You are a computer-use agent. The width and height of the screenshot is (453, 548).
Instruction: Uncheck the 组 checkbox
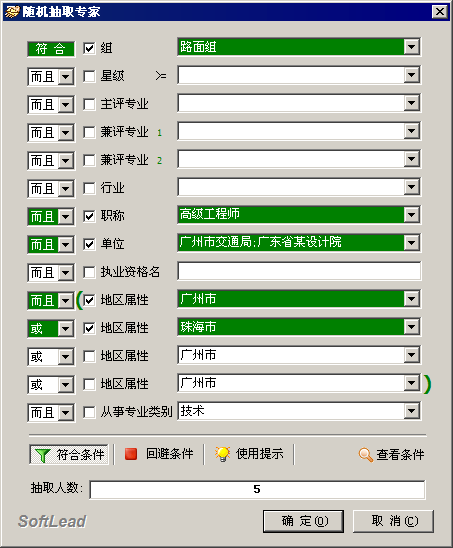(x=89, y=48)
